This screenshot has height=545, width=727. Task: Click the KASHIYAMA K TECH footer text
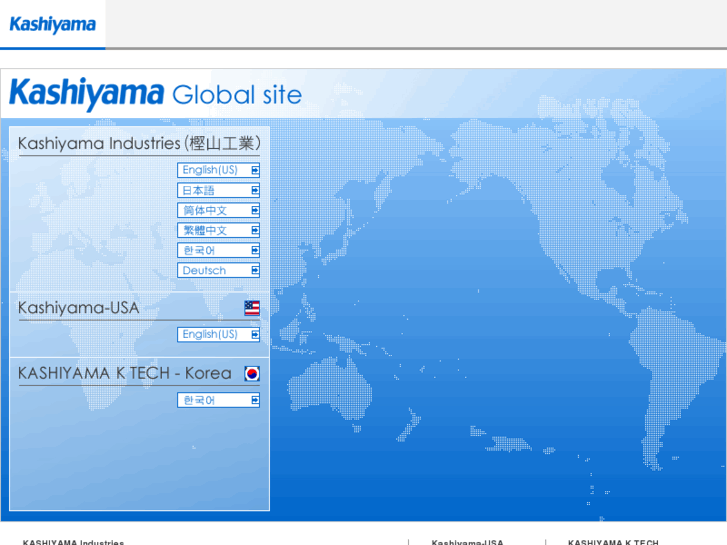613,542
